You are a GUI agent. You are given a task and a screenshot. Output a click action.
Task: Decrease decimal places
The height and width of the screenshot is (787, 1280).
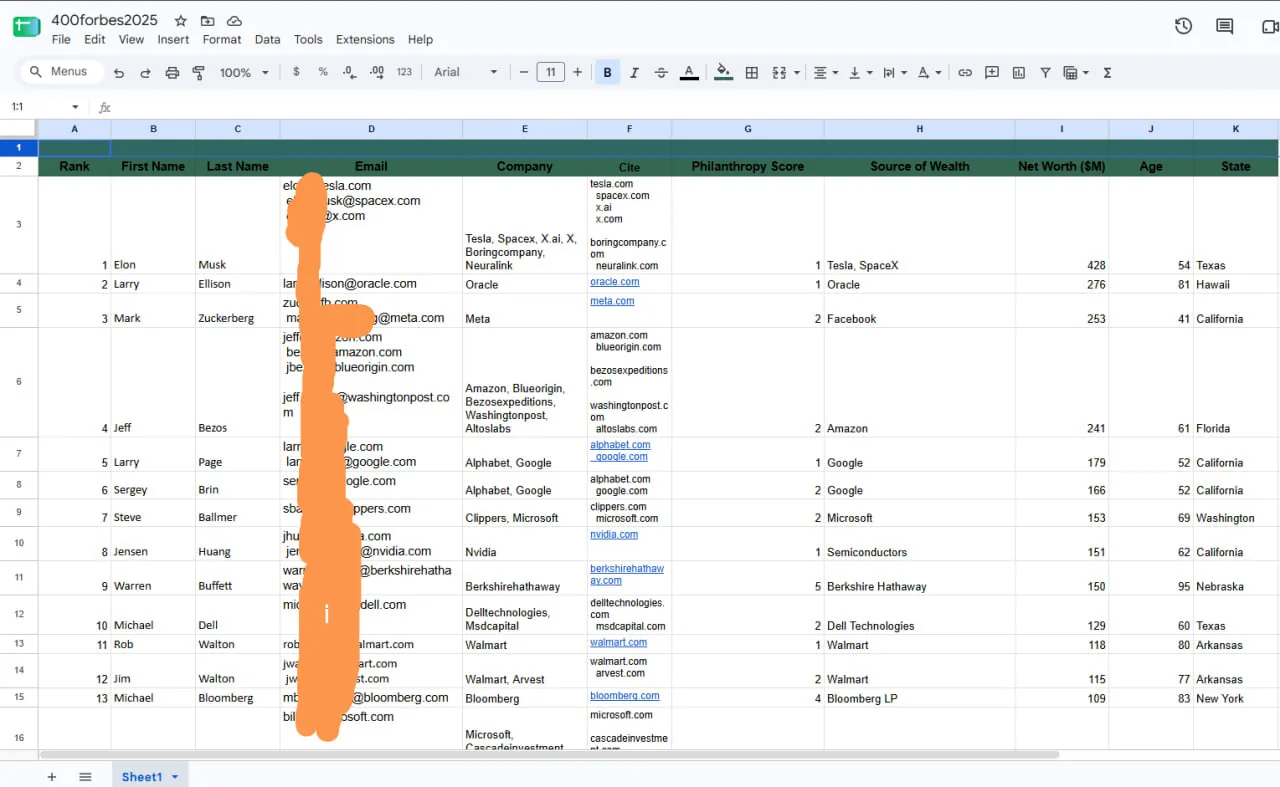349,72
